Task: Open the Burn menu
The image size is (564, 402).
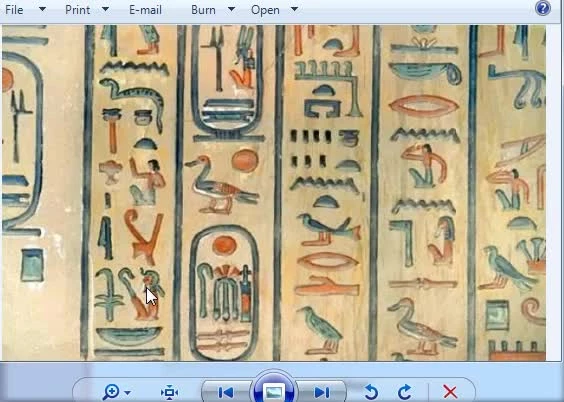Action: click(x=203, y=10)
